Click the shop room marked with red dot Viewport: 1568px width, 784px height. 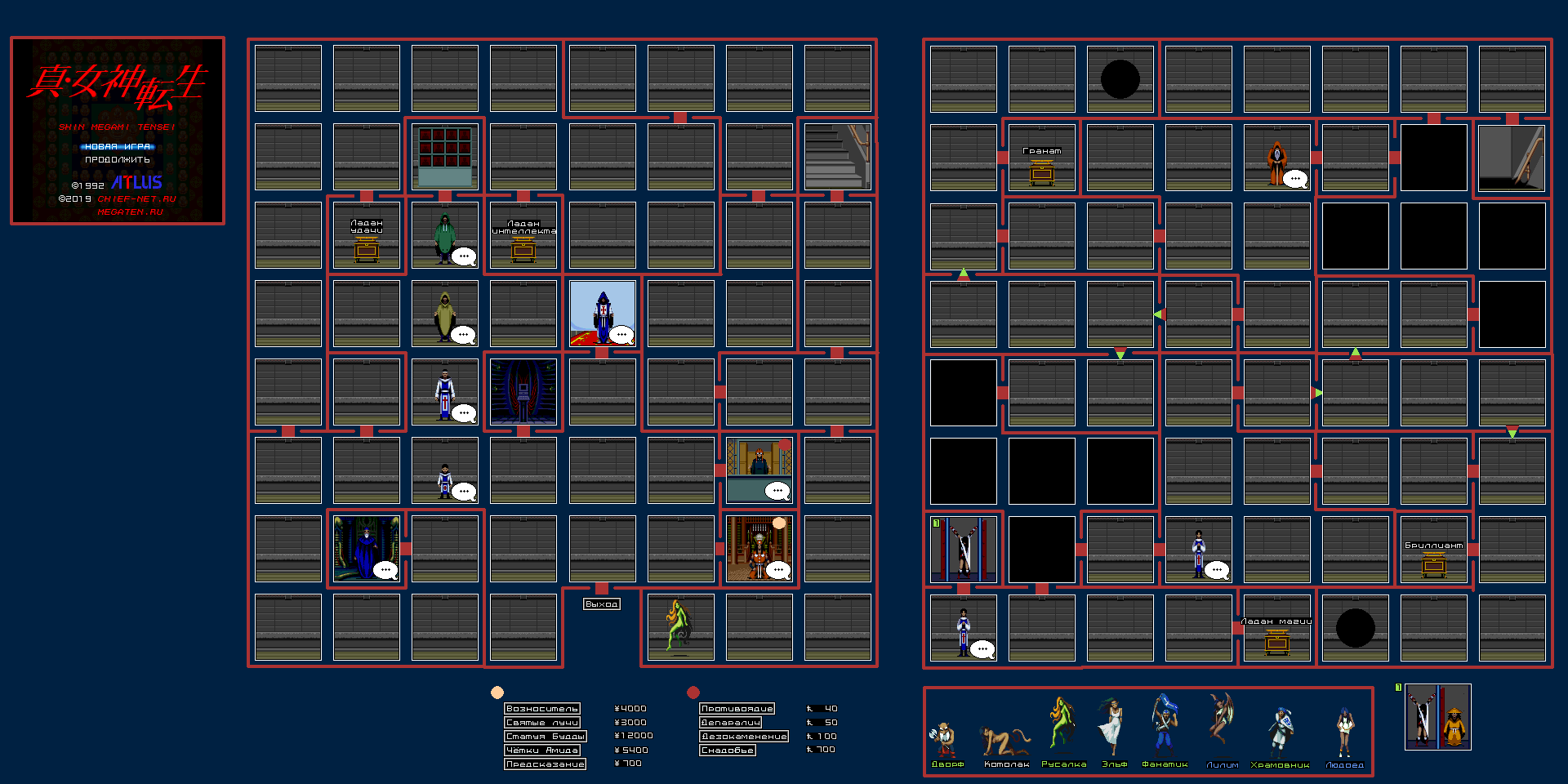[759, 470]
